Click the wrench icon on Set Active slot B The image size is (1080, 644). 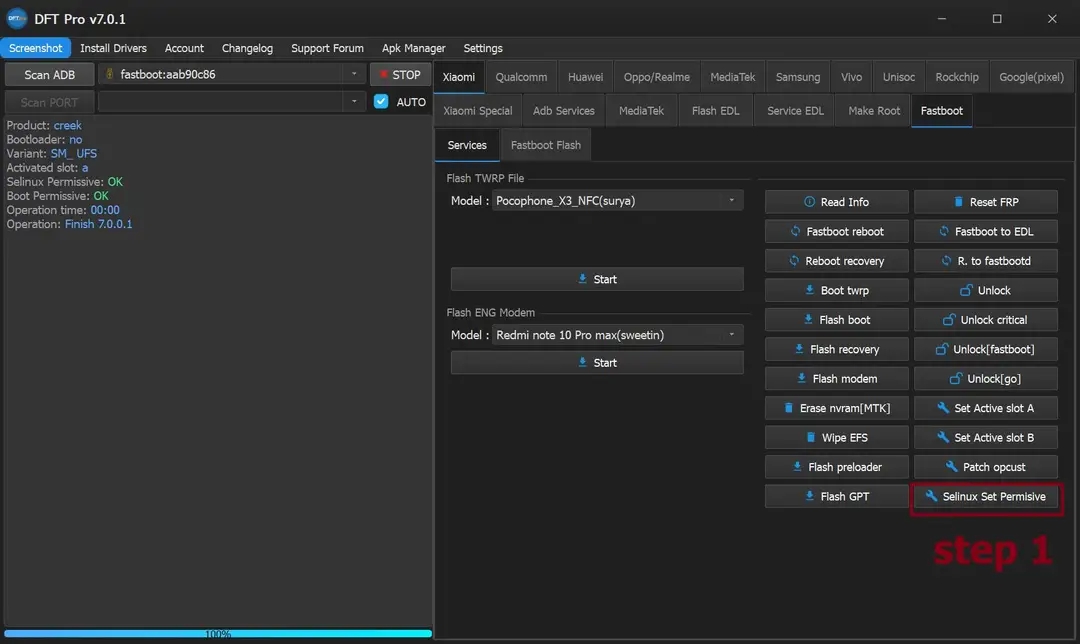pyautogui.click(x=943, y=437)
